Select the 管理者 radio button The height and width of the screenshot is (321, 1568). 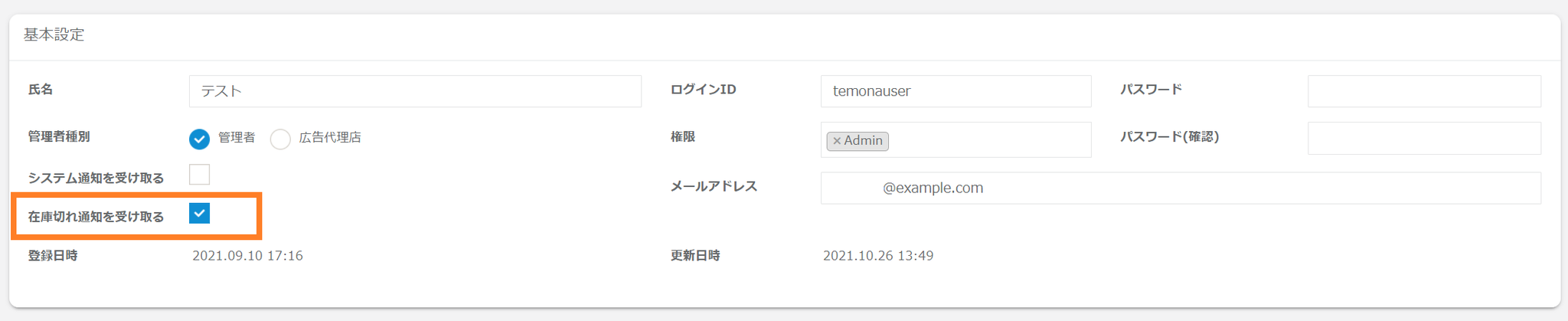coord(199,139)
